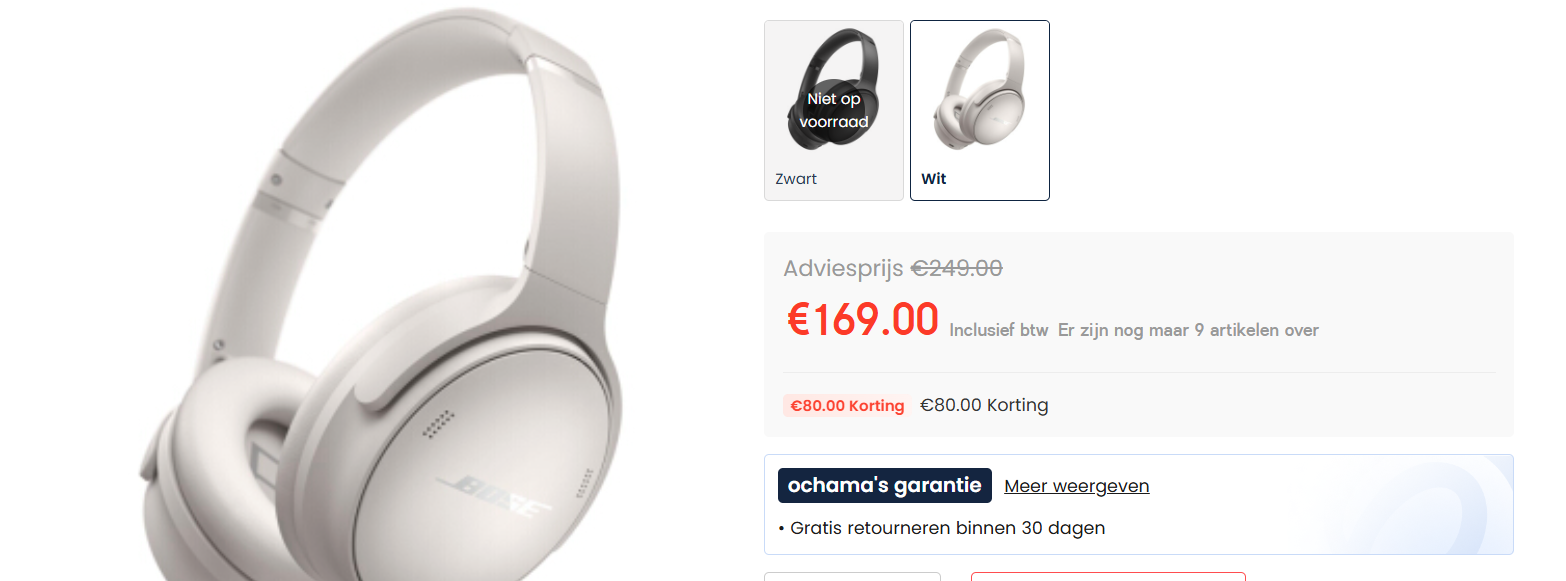Open the Meer weergeven link
This screenshot has height=581, width=1566.
(x=1077, y=486)
